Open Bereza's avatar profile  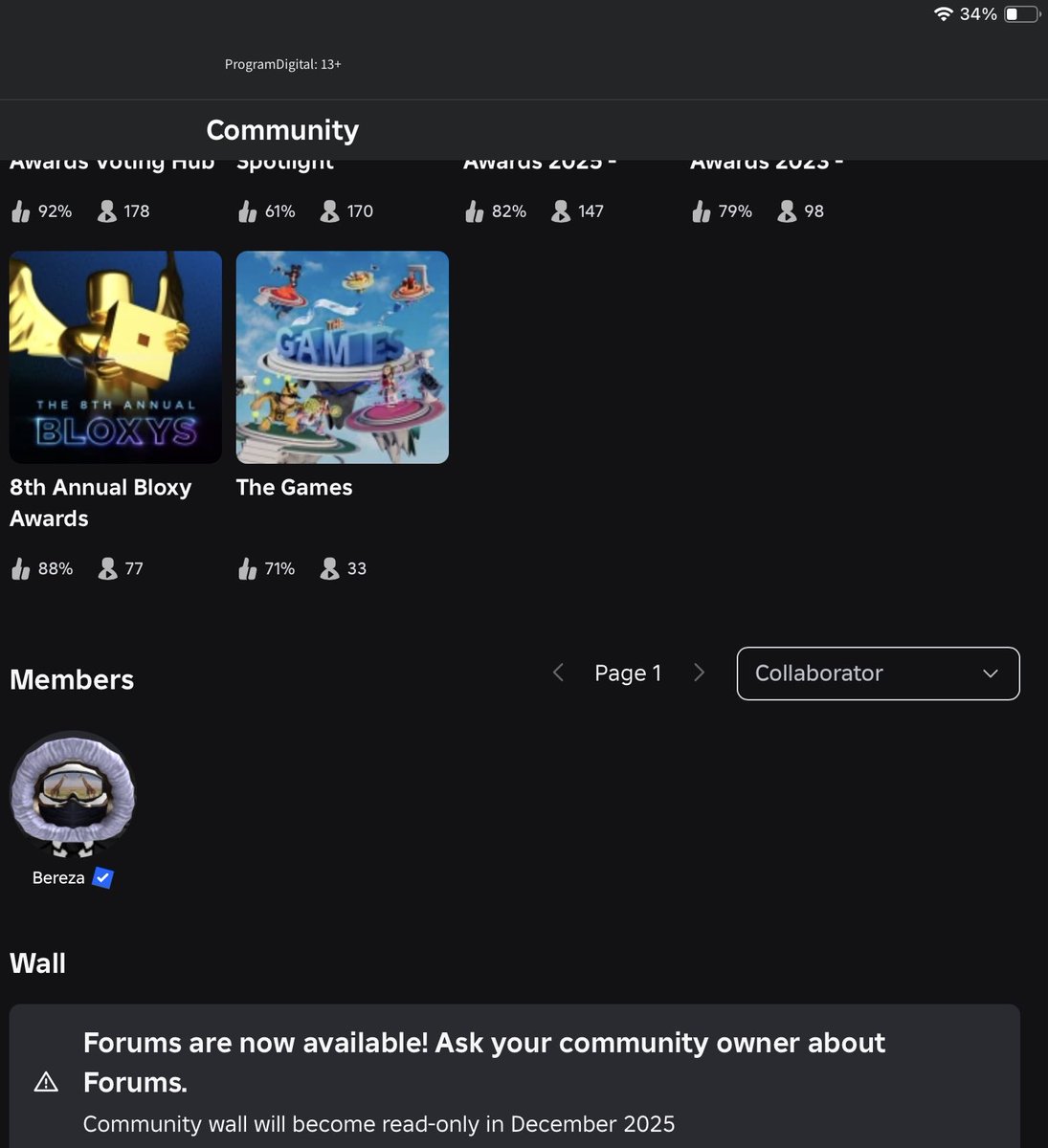click(73, 794)
